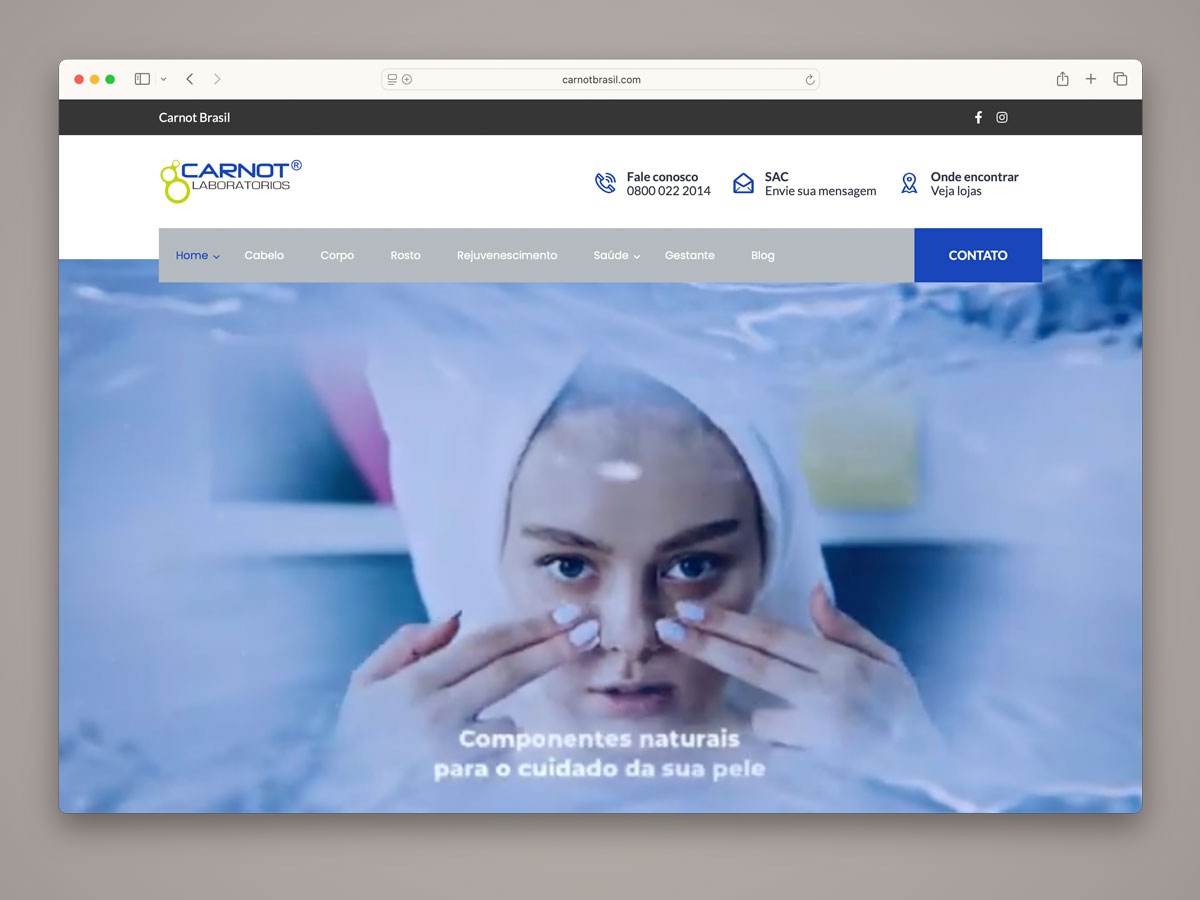Open the sidebar options chevron
The image size is (1200, 900).
pos(163,79)
